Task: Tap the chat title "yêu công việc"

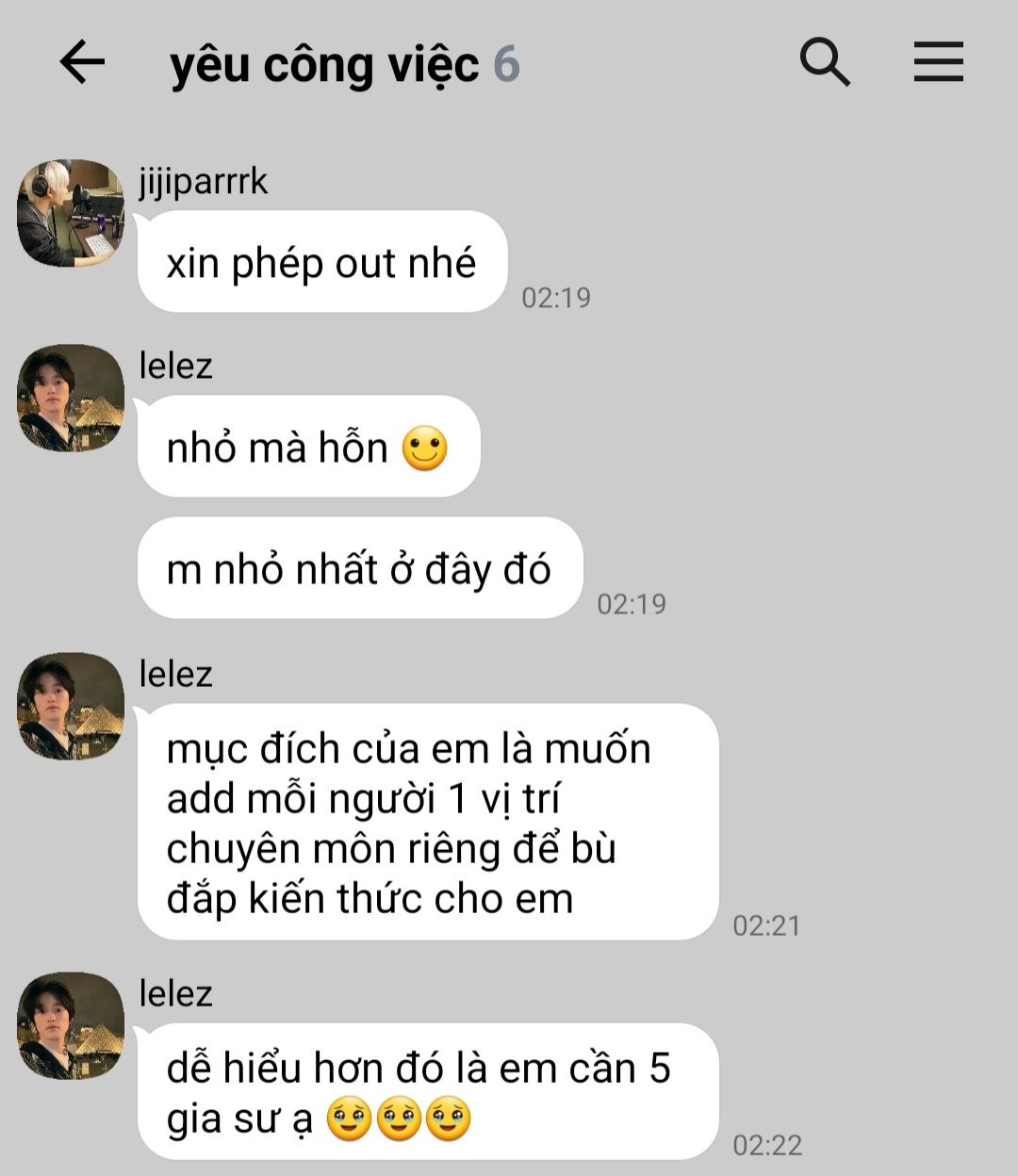Action: pos(325,65)
